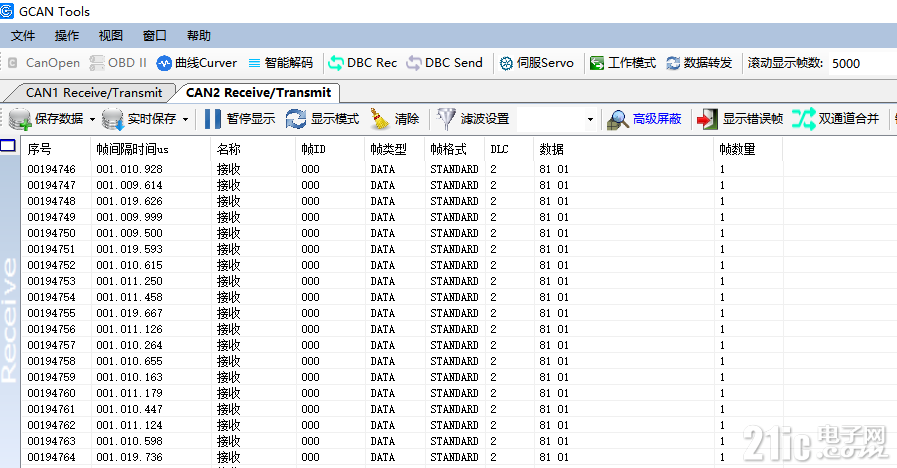Image resolution: width=897 pixels, height=468 pixels.
Task: Open the 视图 menu
Action: pos(110,35)
